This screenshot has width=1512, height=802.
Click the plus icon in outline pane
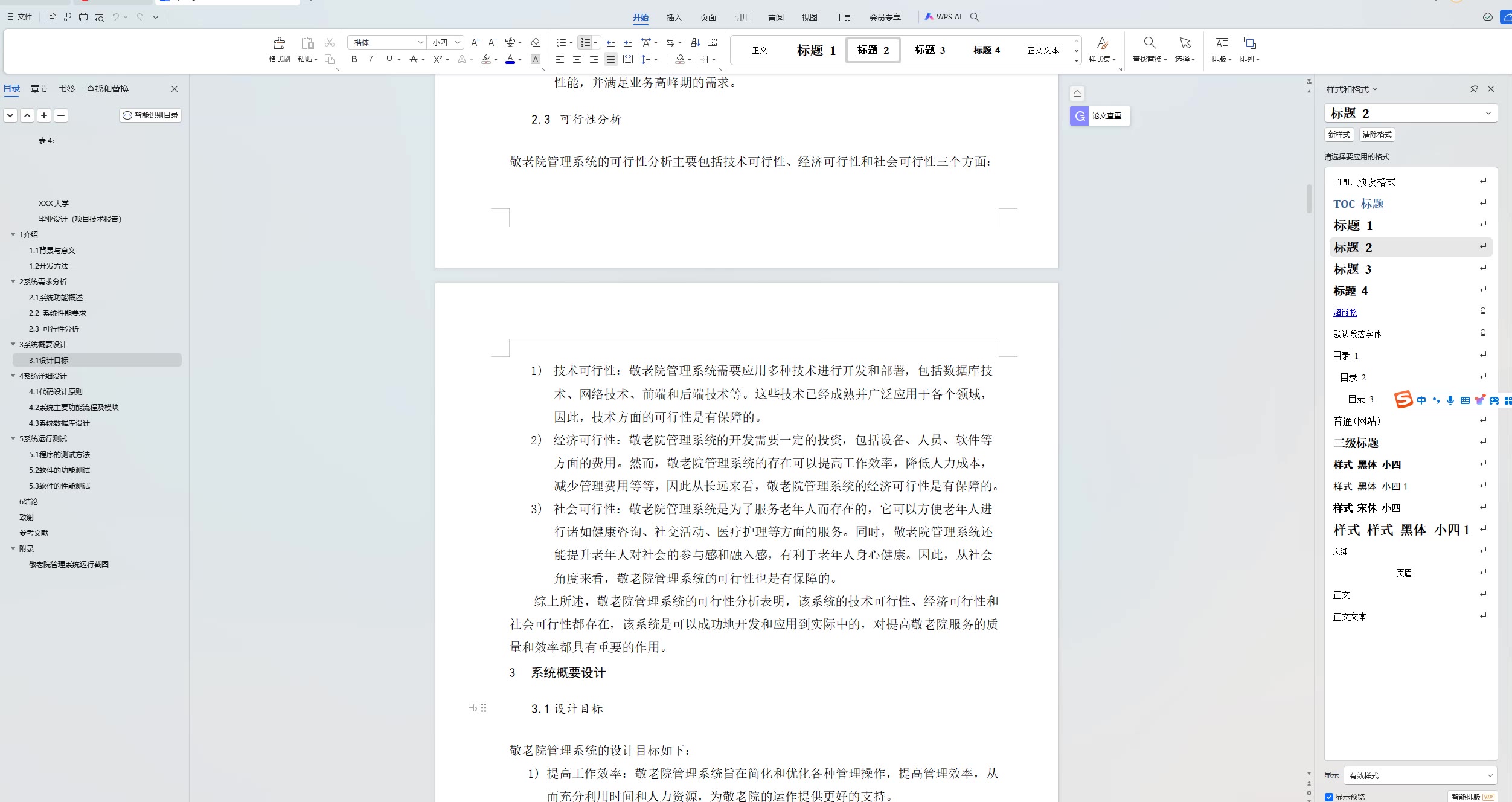[44, 115]
